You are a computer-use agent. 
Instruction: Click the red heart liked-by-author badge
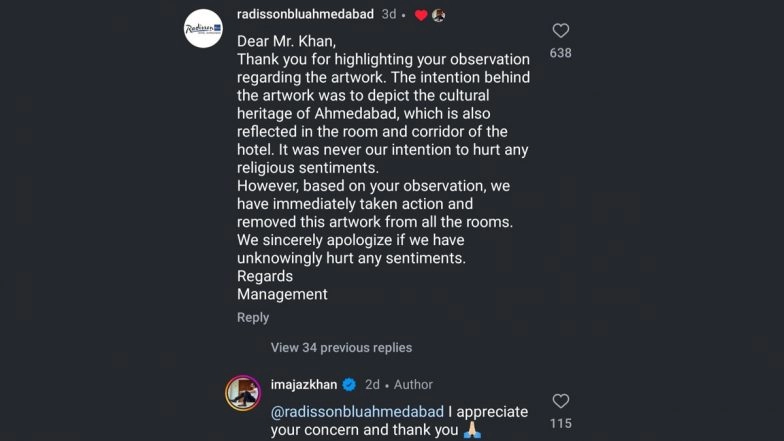pyautogui.click(x=421, y=15)
